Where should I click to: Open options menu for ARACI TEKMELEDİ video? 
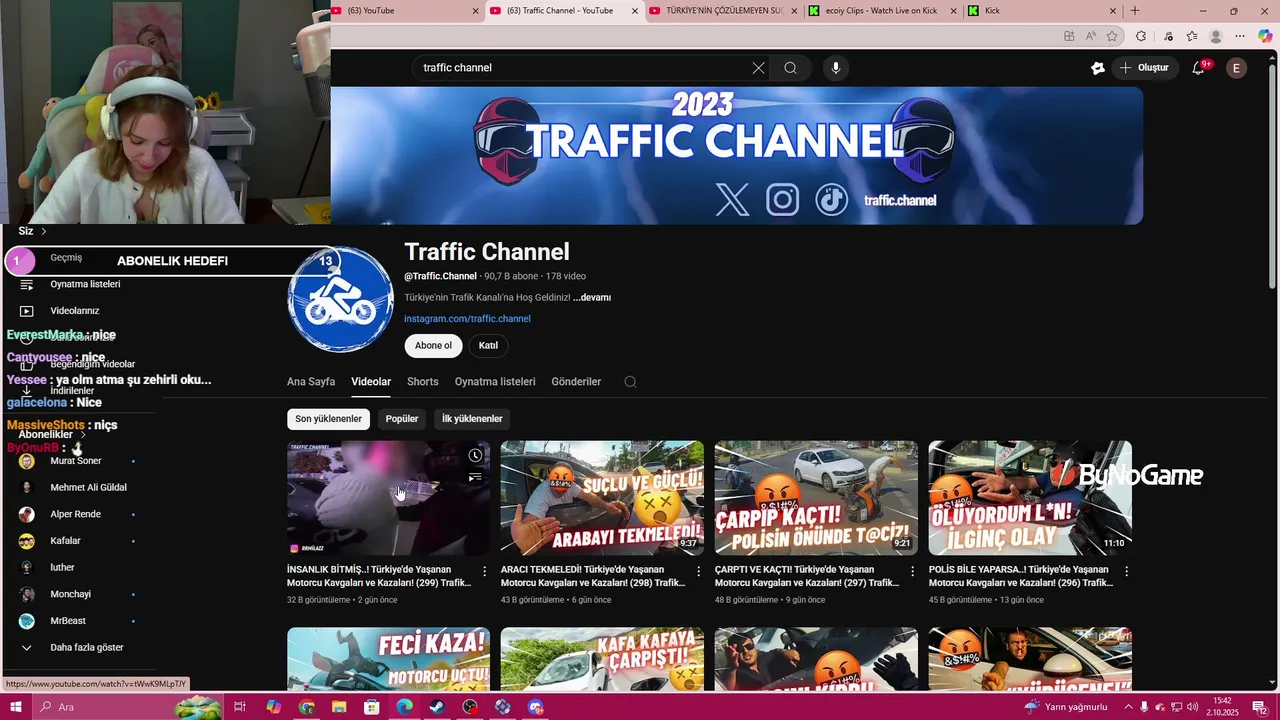pos(698,571)
